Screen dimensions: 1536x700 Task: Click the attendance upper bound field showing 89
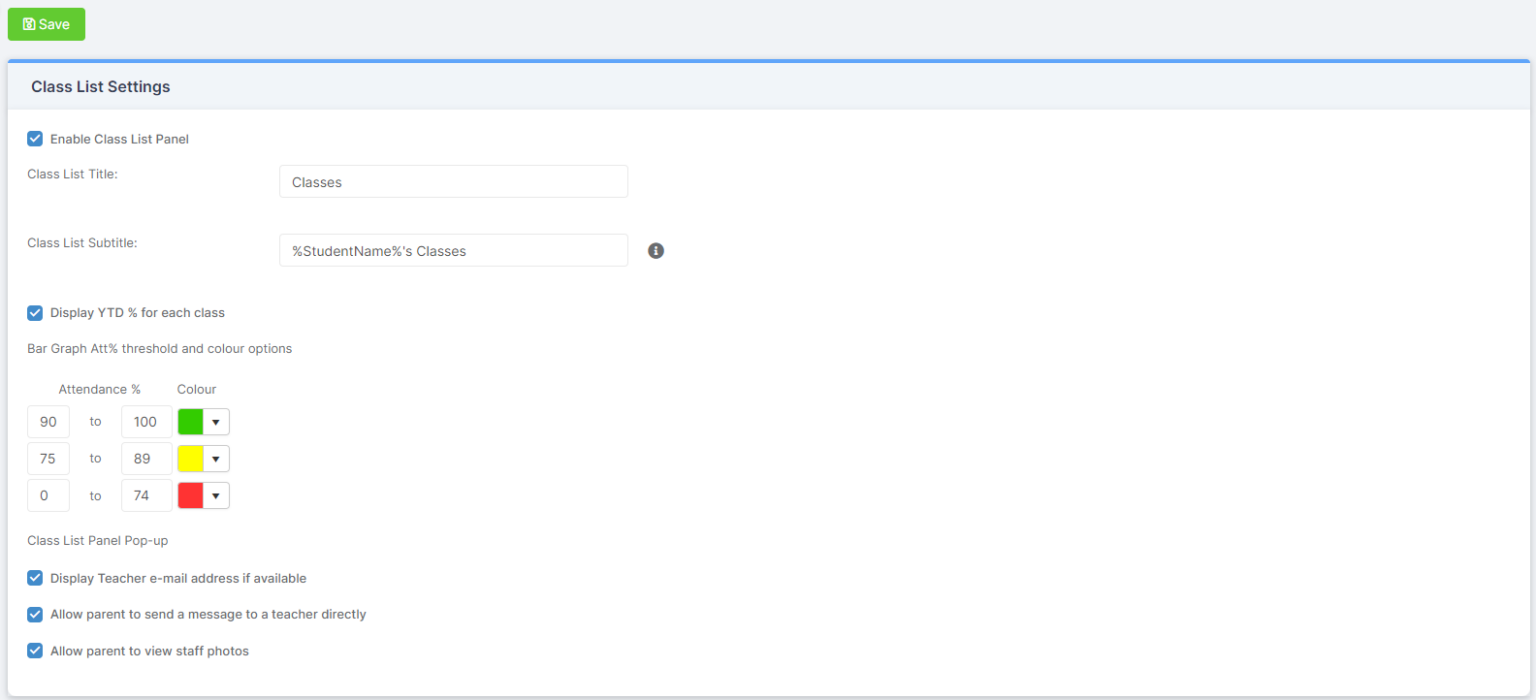tap(145, 459)
